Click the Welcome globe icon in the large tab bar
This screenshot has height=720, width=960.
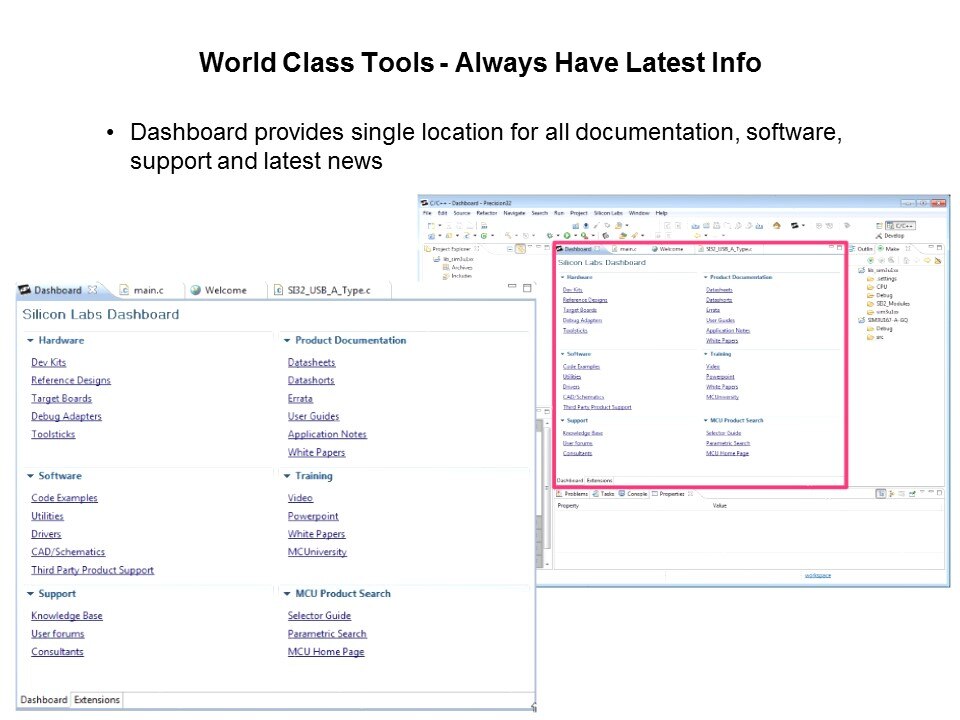(196, 290)
